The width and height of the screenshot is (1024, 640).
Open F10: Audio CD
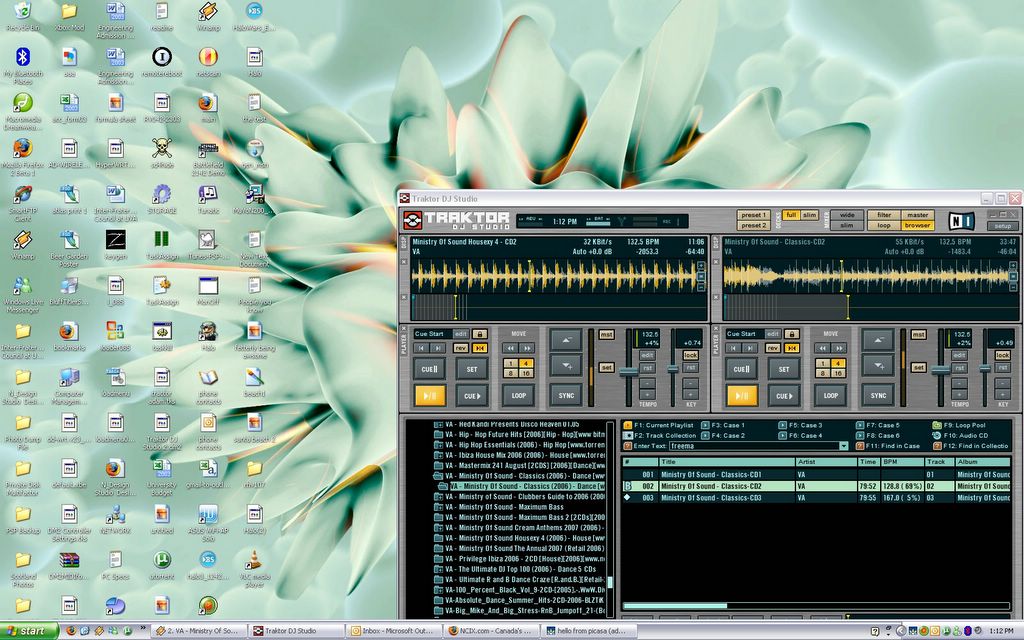pyautogui.click(x=960, y=436)
